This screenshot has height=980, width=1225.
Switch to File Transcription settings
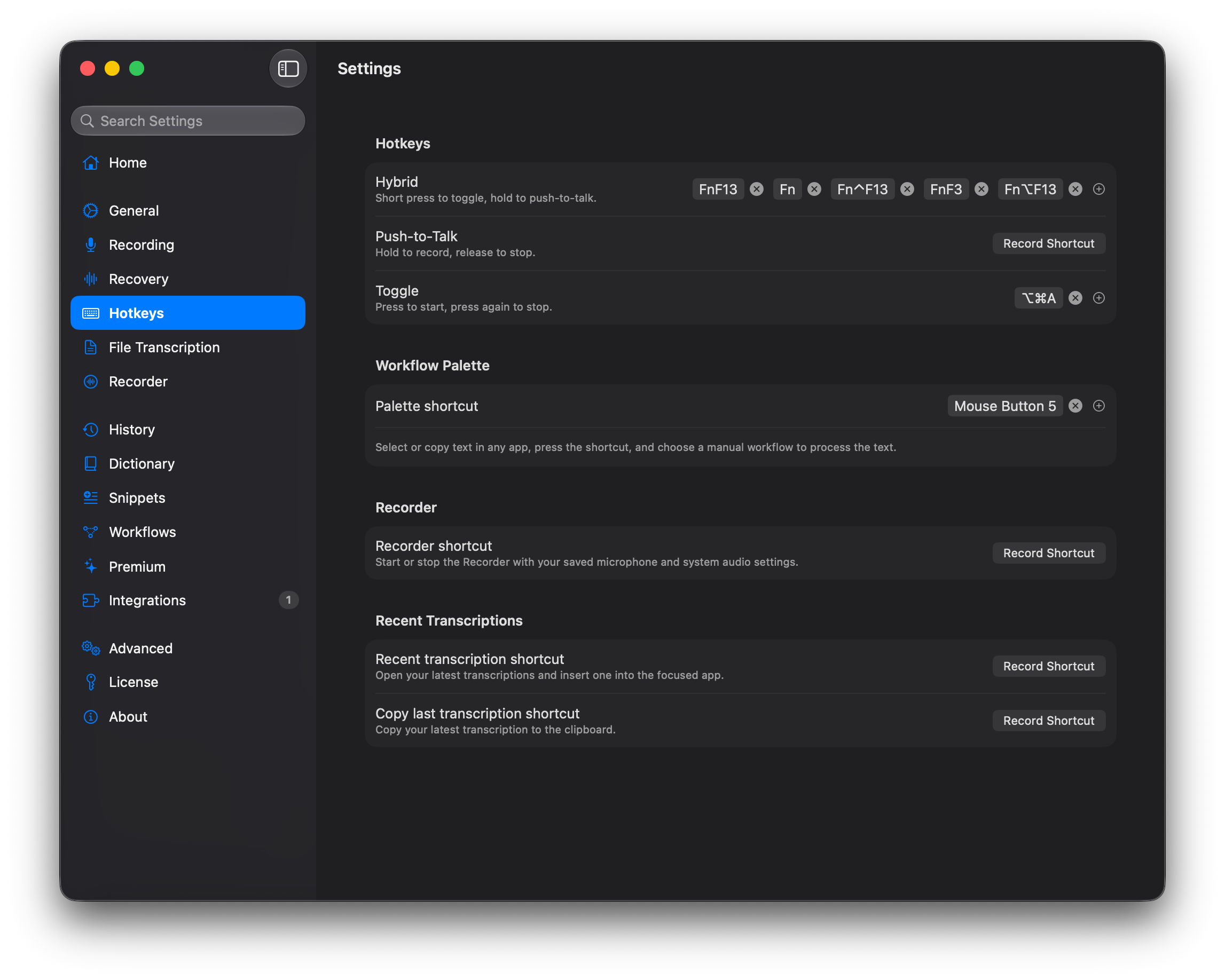(x=188, y=347)
